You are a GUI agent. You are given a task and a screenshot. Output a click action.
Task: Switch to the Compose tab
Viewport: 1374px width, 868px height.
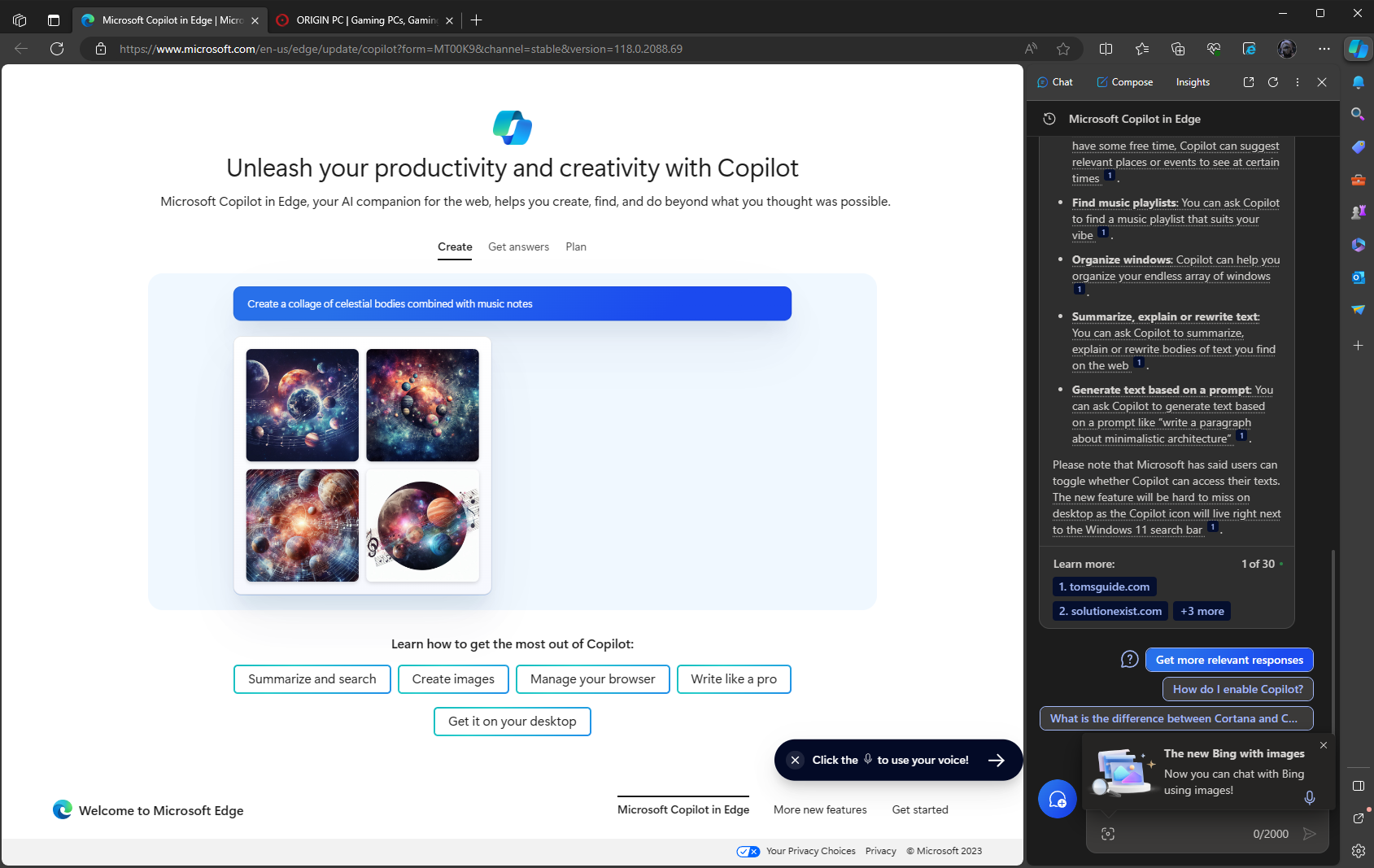[x=1124, y=82]
